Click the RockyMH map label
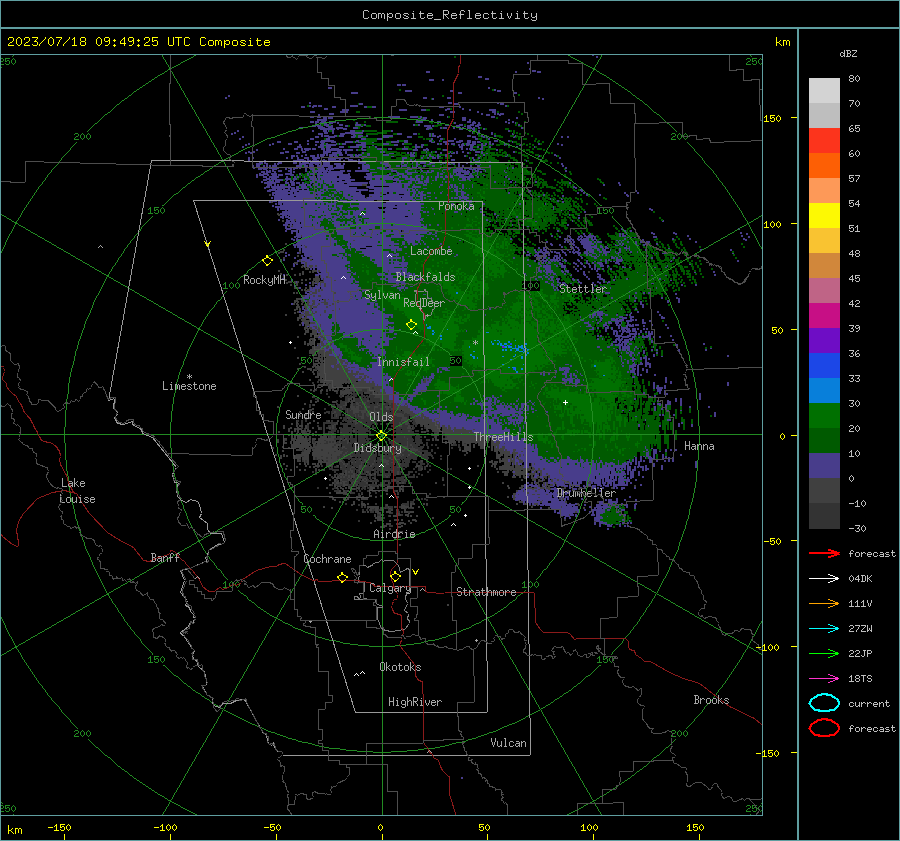 tap(264, 280)
